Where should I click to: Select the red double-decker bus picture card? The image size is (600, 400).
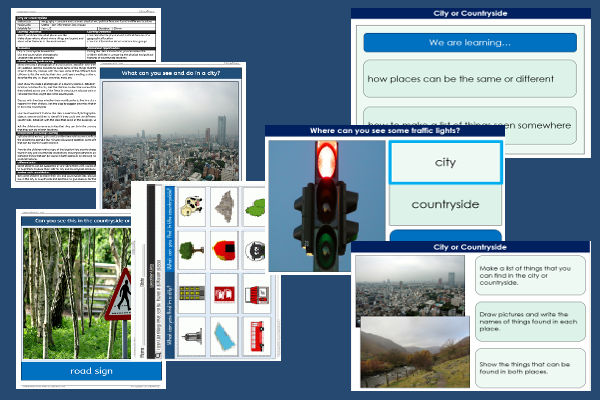click(x=257, y=337)
